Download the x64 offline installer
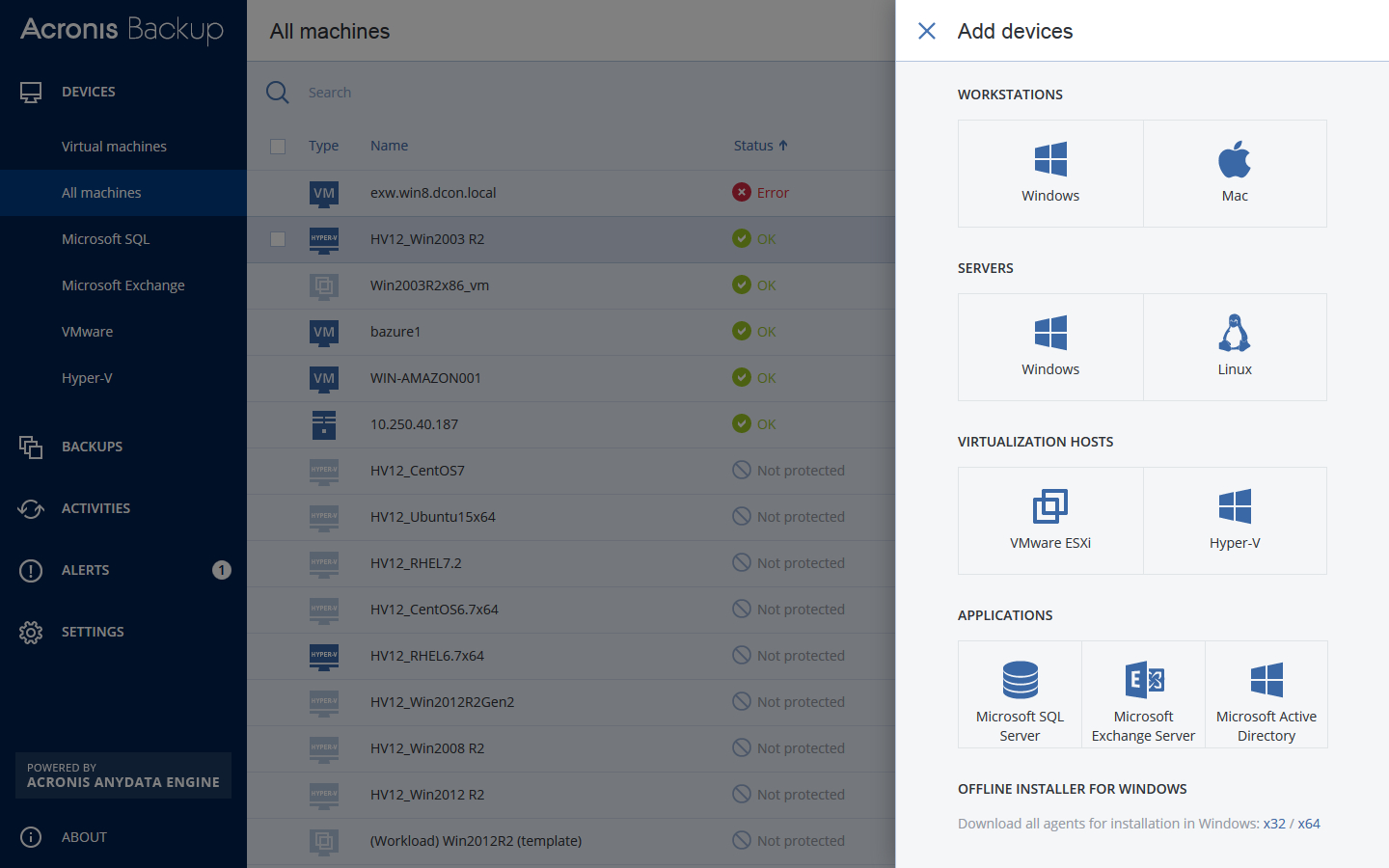This screenshot has height=868, width=1389. [x=1309, y=824]
